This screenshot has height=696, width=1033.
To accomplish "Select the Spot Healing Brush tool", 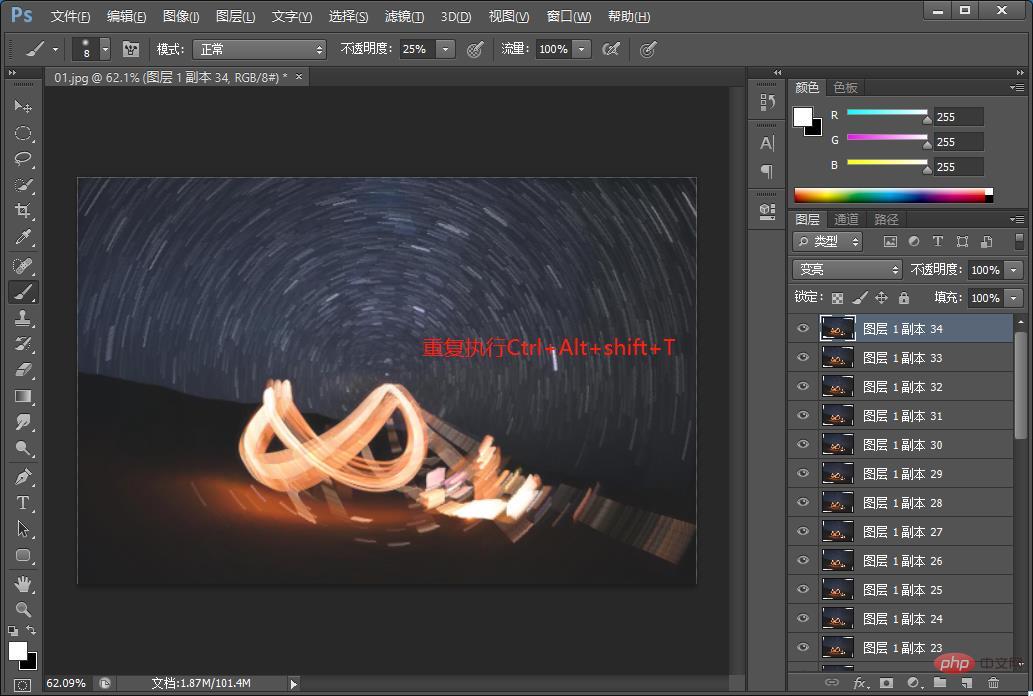I will click(23, 266).
